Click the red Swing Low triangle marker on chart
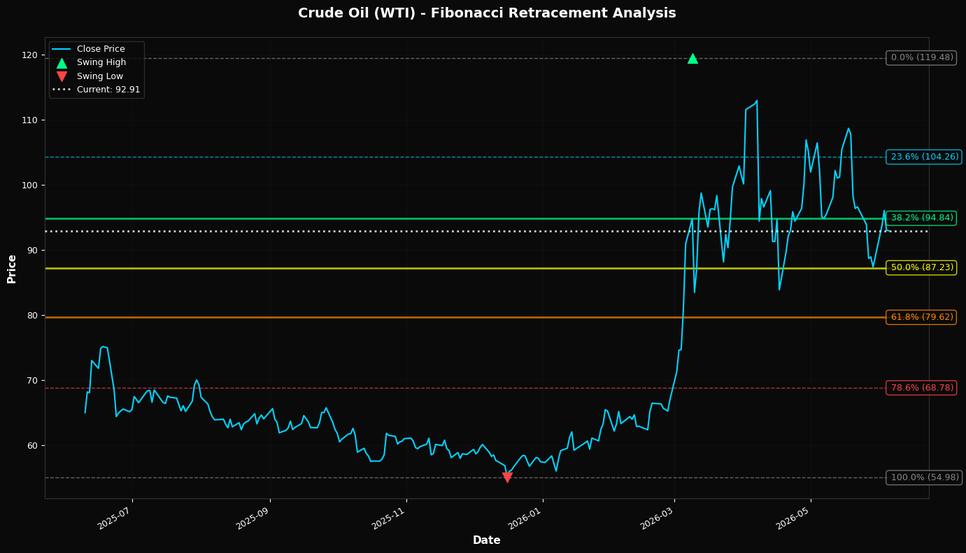The width and height of the screenshot is (966, 553). pos(507,477)
